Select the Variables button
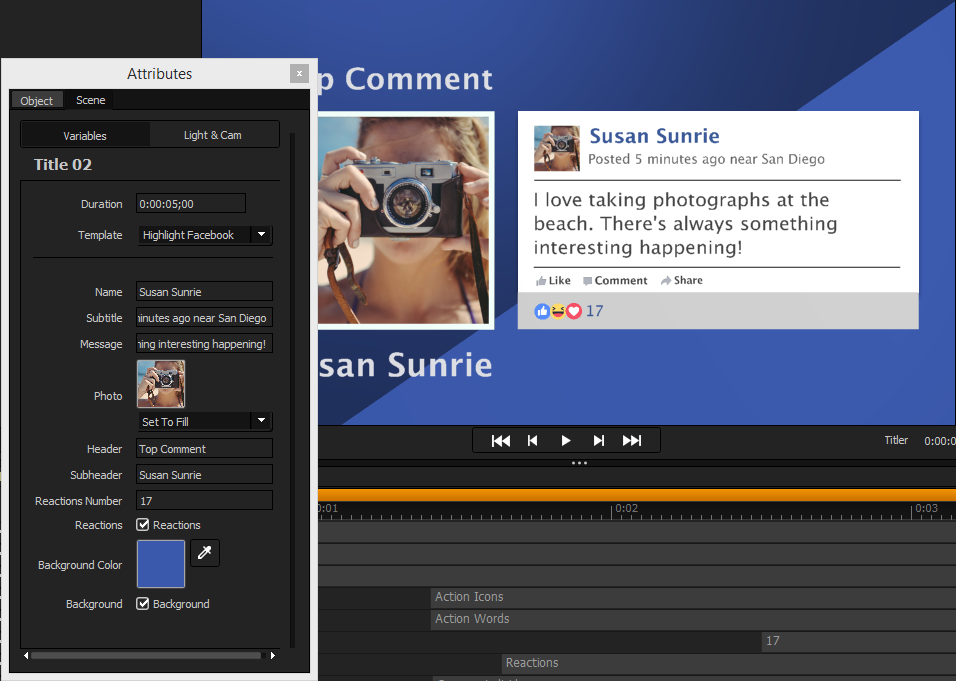The width and height of the screenshot is (956, 681). (85, 135)
